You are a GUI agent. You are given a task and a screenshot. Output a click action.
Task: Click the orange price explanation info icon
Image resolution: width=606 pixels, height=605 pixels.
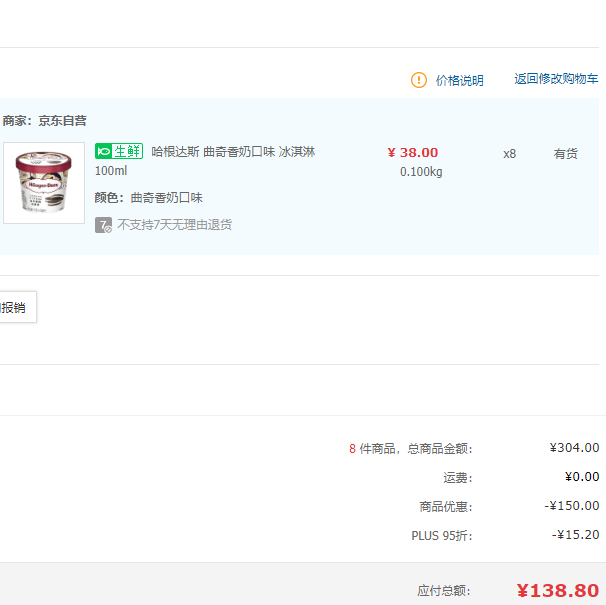pos(419,80)
